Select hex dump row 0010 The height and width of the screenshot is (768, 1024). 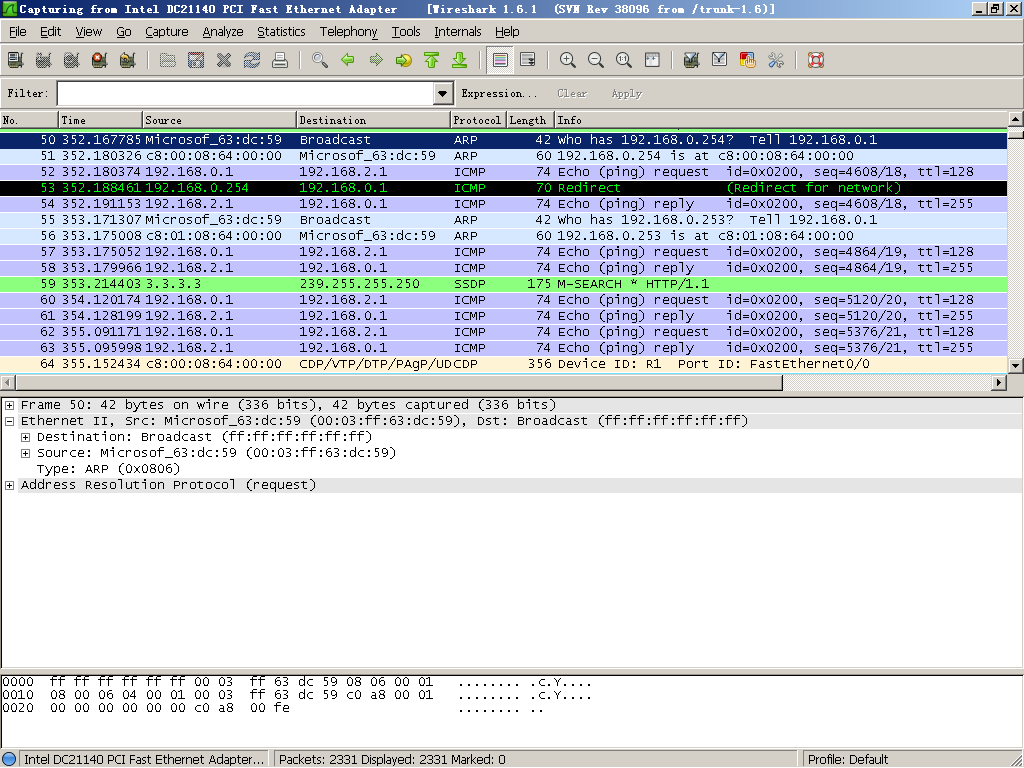click(297, 696)
